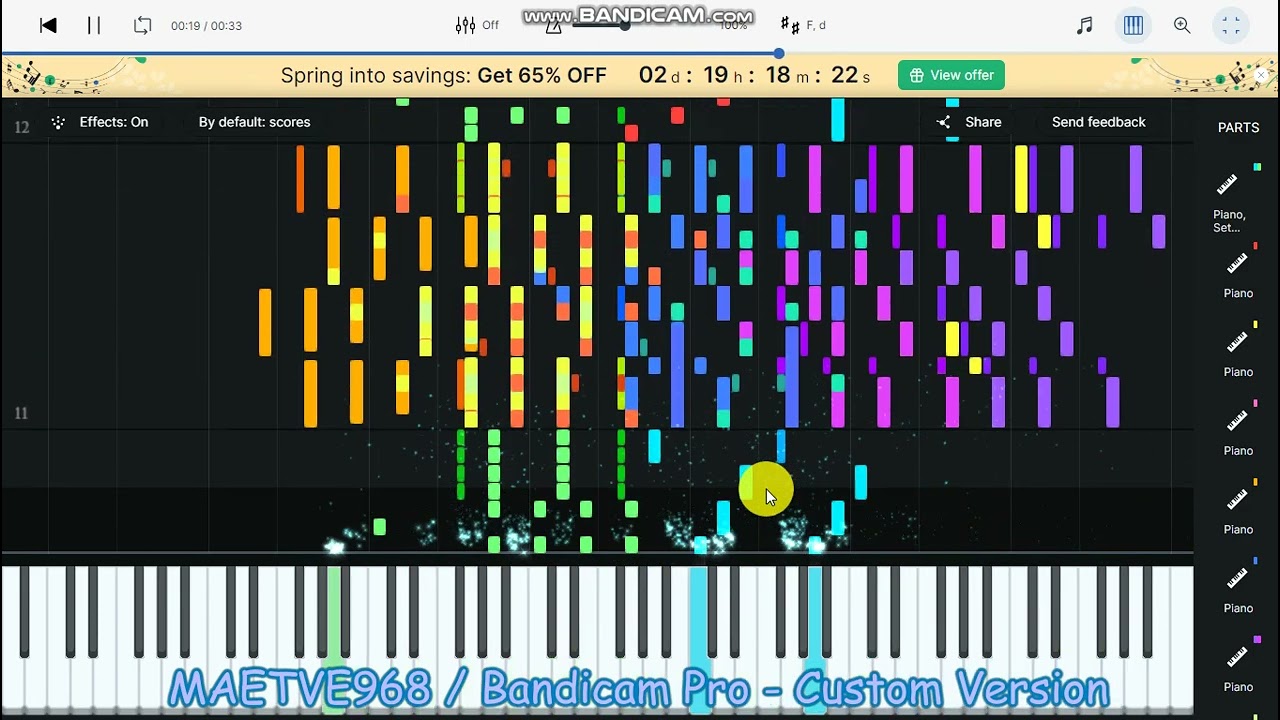Click measure number 12 label
This screenshot has width=1280, height=720.
point(21,127)
